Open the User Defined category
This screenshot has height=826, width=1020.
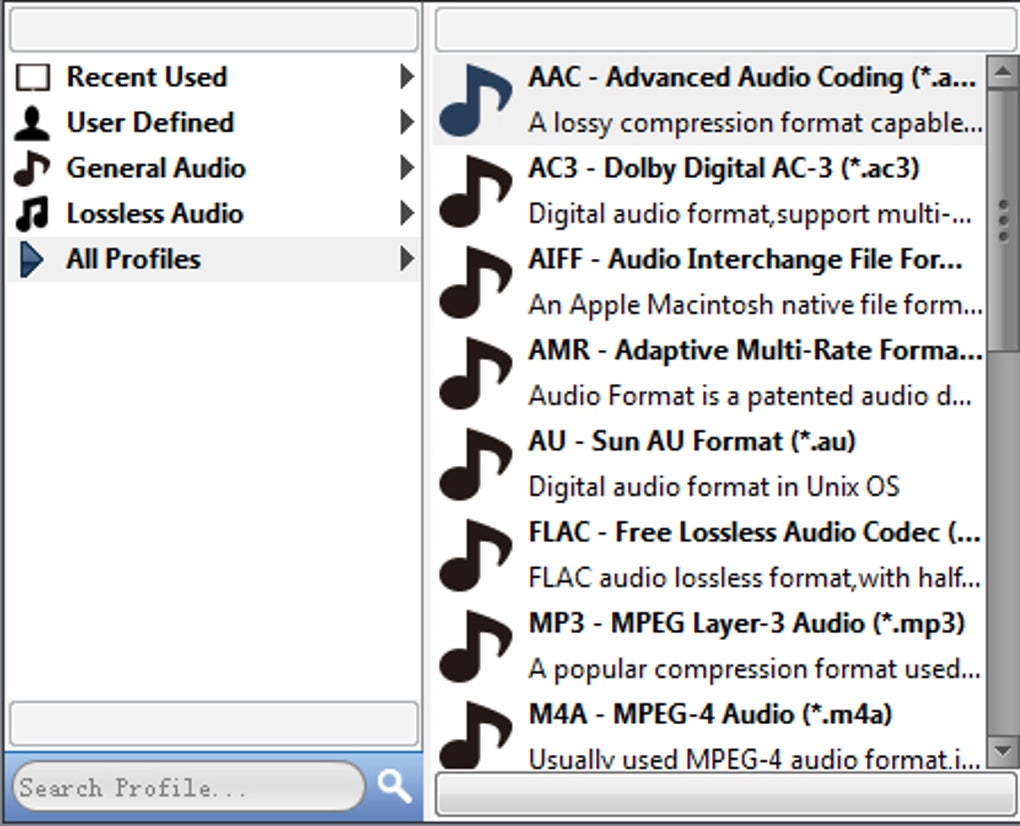(x=213, y=123)
